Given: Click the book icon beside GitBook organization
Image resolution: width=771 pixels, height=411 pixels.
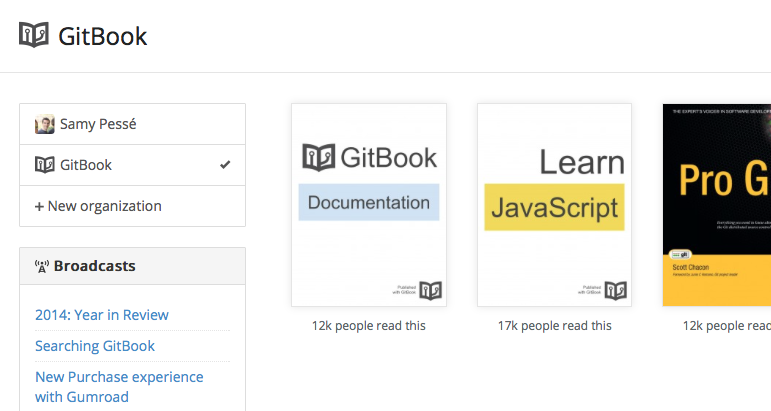Looking at the screenshot, I should click(x=45, y=165).
